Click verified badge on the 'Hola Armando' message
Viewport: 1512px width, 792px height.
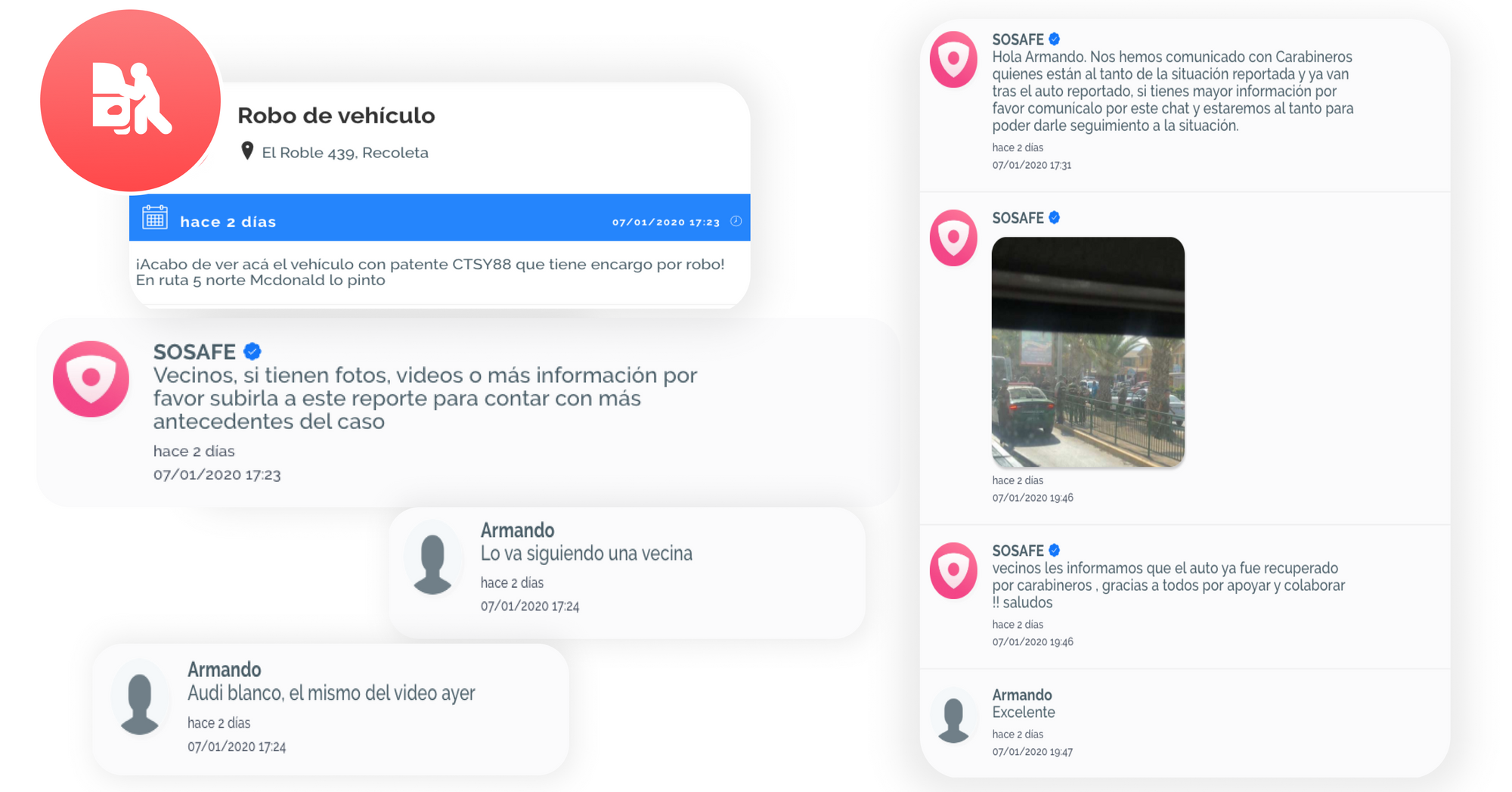(1054, 39)
